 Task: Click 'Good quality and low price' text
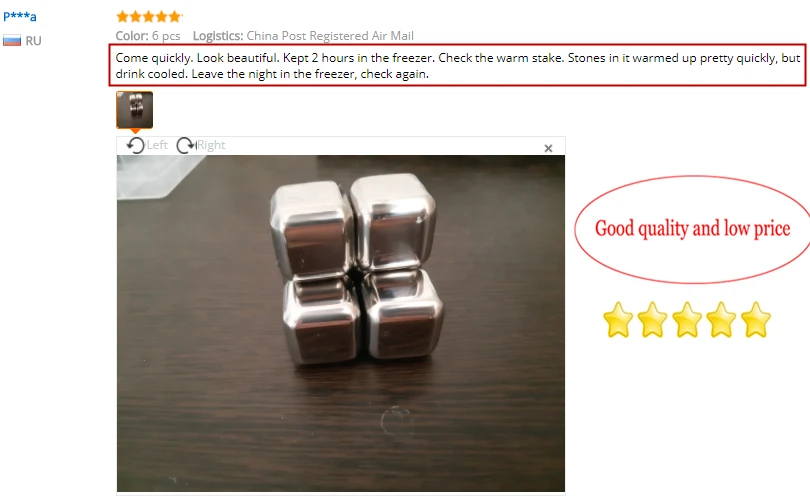pyautogui.click(x=692, y=228)
